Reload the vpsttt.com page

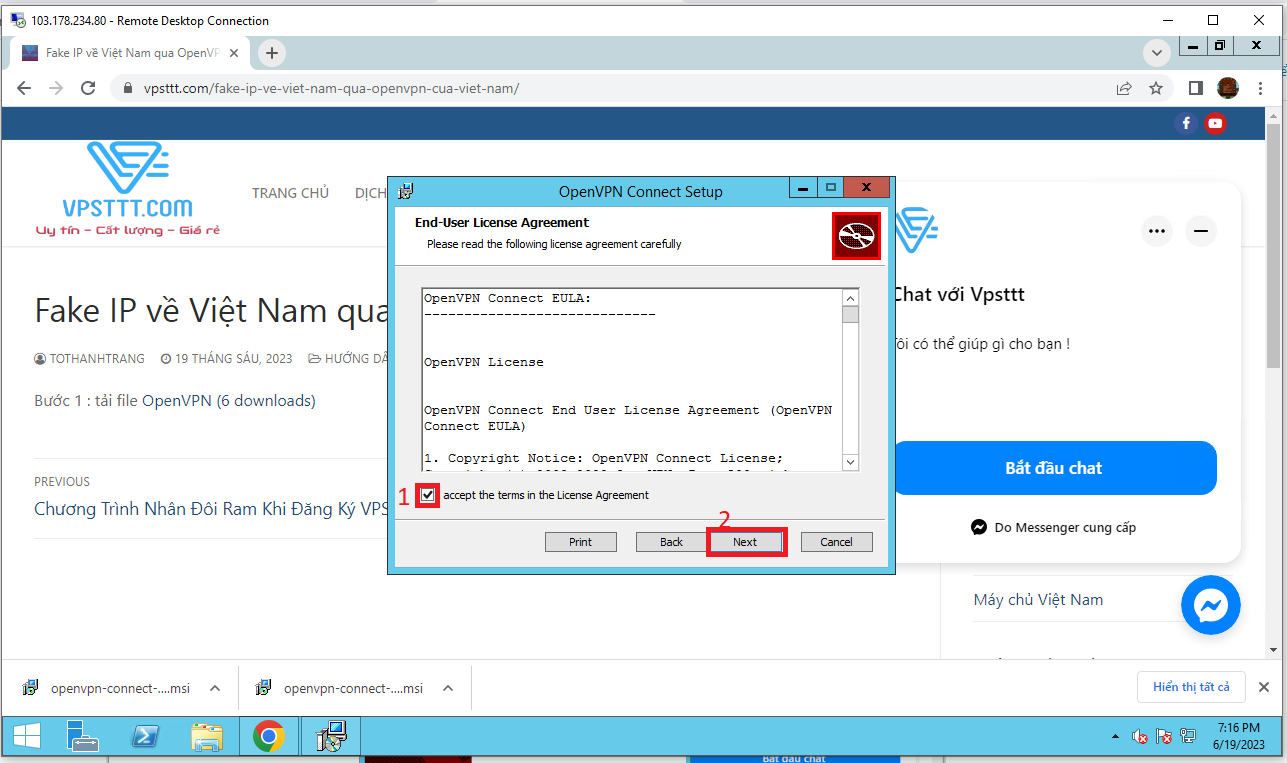tap(88, 88)
